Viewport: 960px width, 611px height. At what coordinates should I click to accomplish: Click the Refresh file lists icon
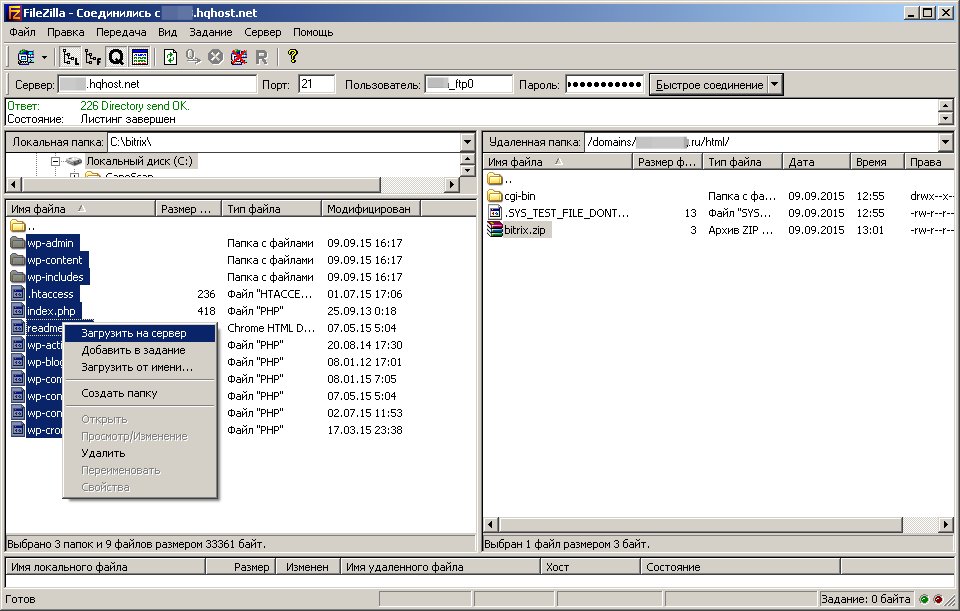point(170,57)
